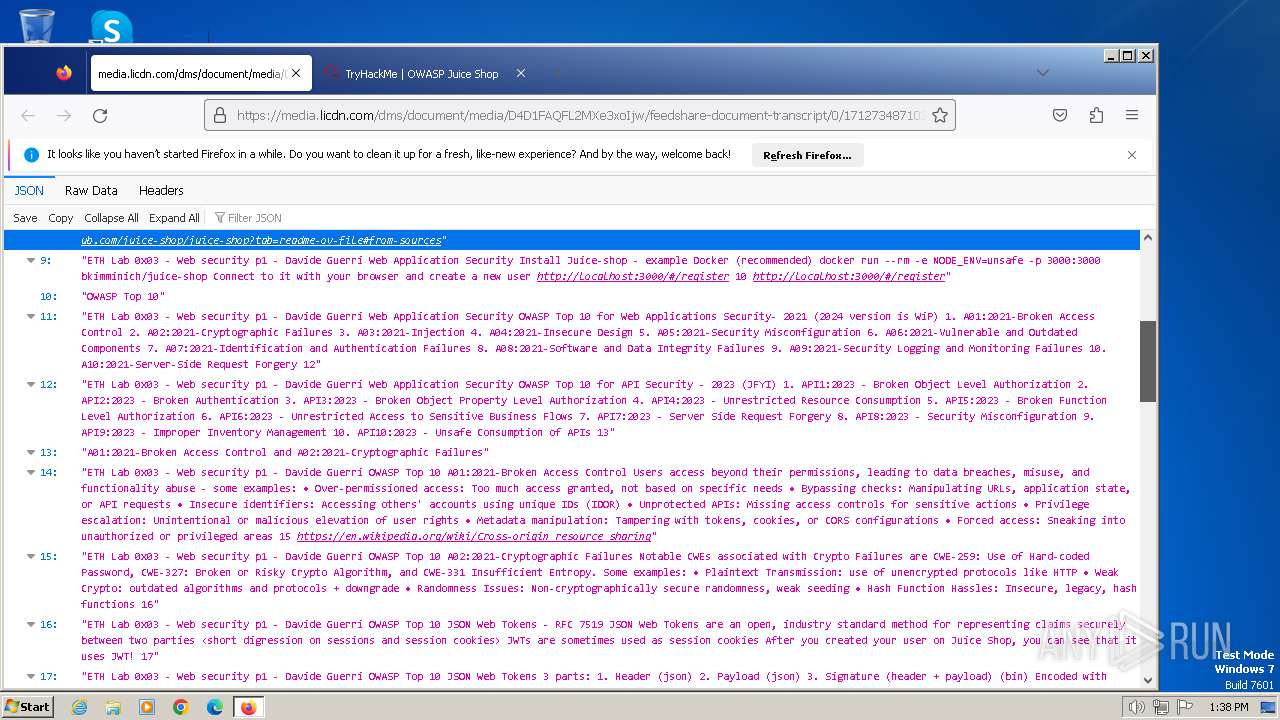Focus the URL address bar

(x=580, y=115)
